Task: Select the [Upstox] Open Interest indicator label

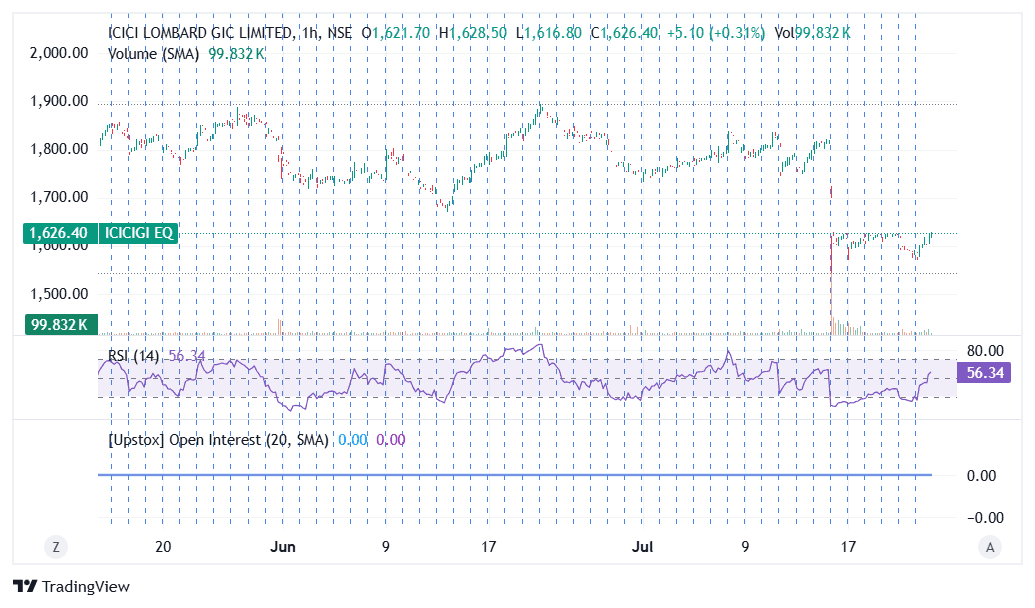Action: pos(218,440)
